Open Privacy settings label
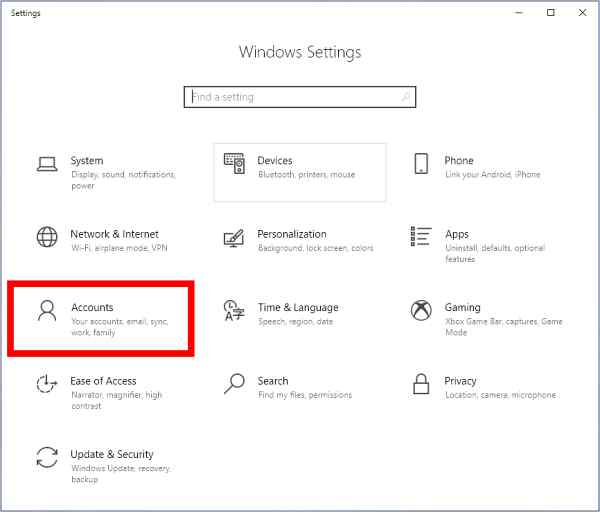 (x=460, y=381)
